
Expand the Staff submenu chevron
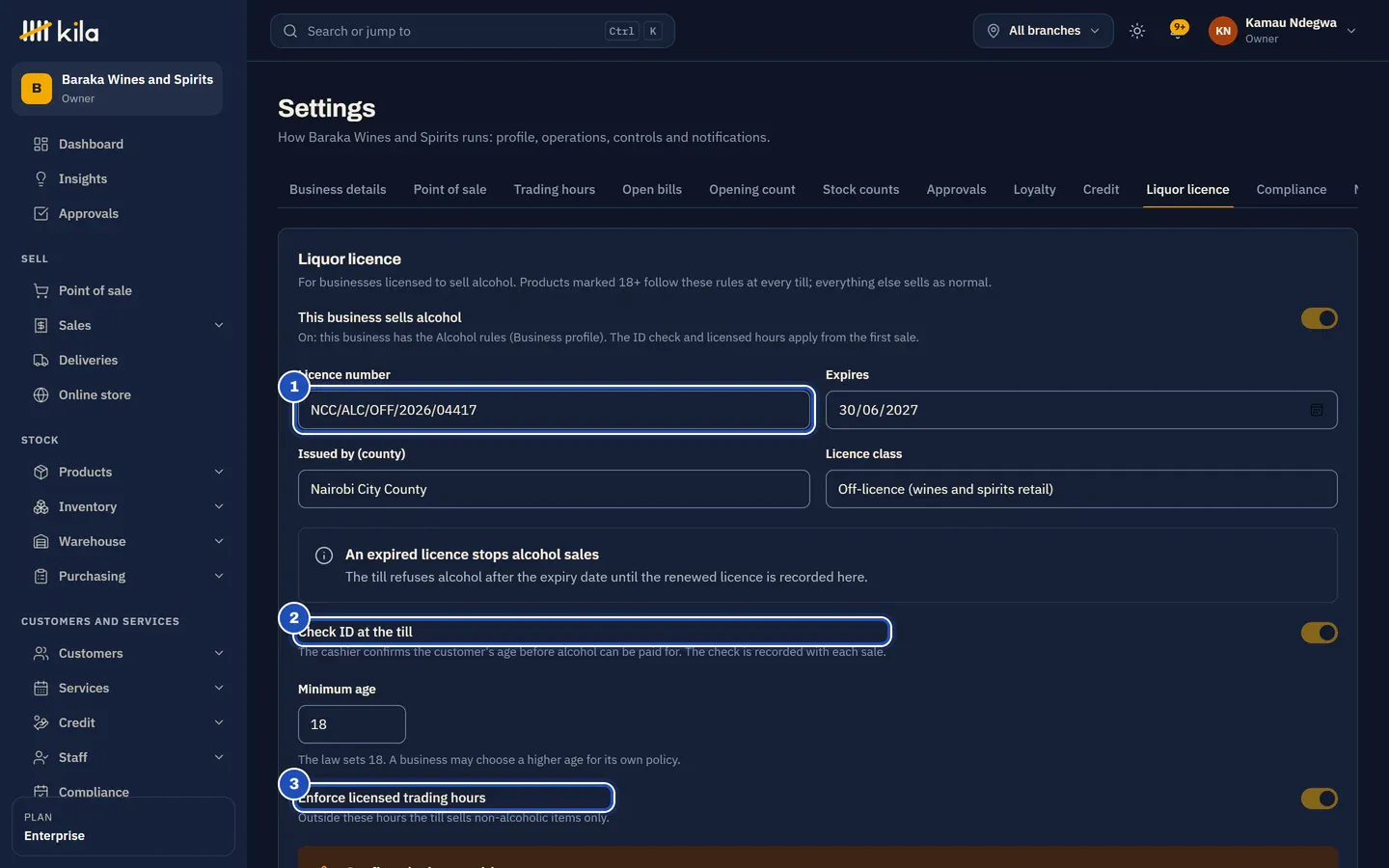[x=219, y=757]
